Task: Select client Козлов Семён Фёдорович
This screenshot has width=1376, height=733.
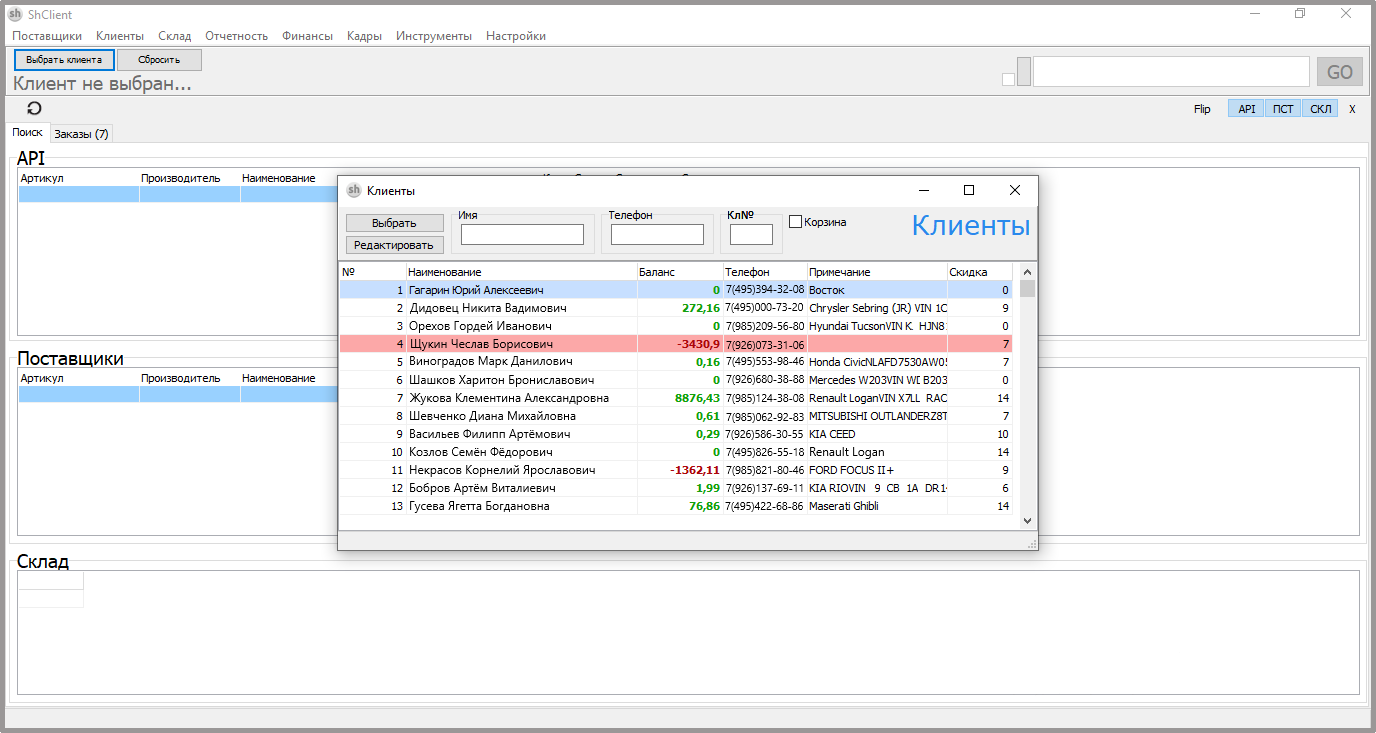Action: pyautogui.click(x=676, y=452)
